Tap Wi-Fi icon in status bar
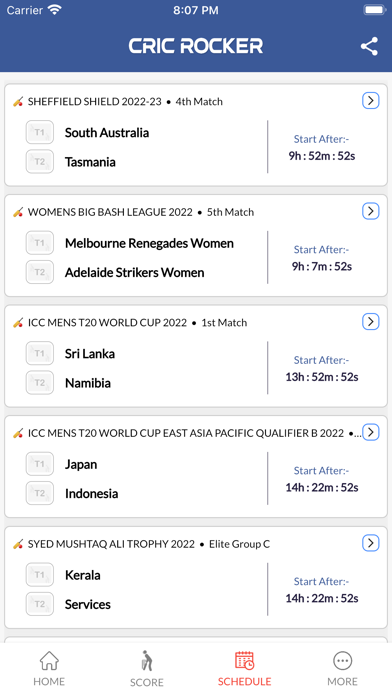The width and height of the screenshot is (392, 696). click(55, 10)
